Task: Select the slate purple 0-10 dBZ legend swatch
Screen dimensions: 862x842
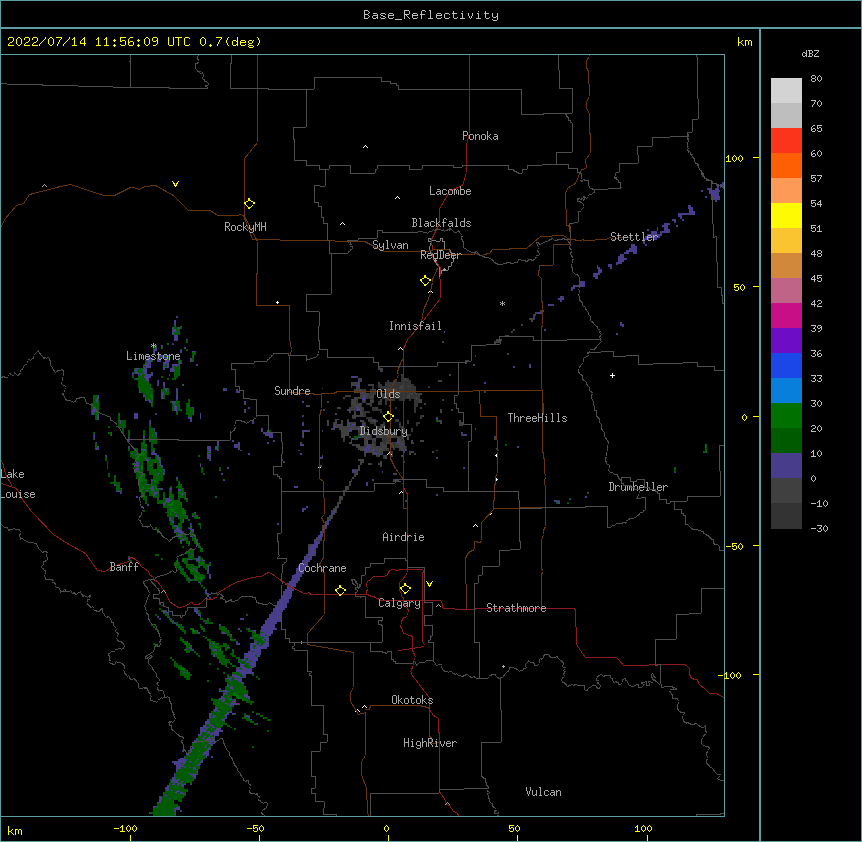Action: 786,466
